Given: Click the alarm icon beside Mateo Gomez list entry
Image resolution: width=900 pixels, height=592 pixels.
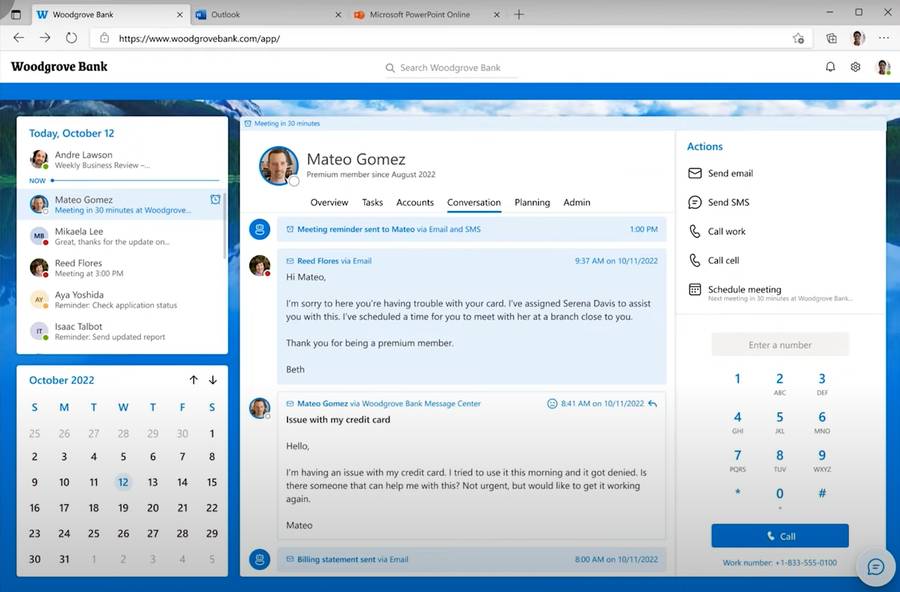Looking at the screenshot, I should tap(215, 199).
